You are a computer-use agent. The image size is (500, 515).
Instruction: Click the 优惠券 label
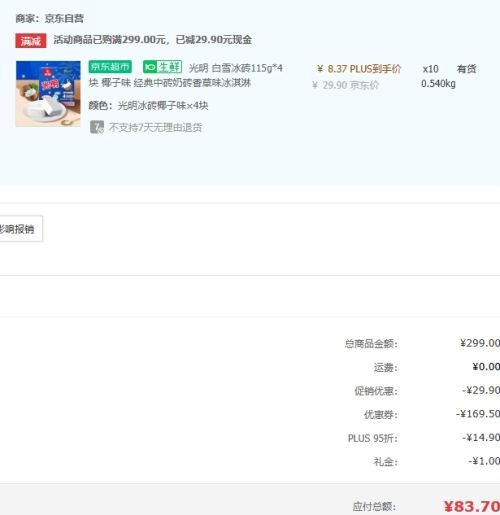point(381,414)
